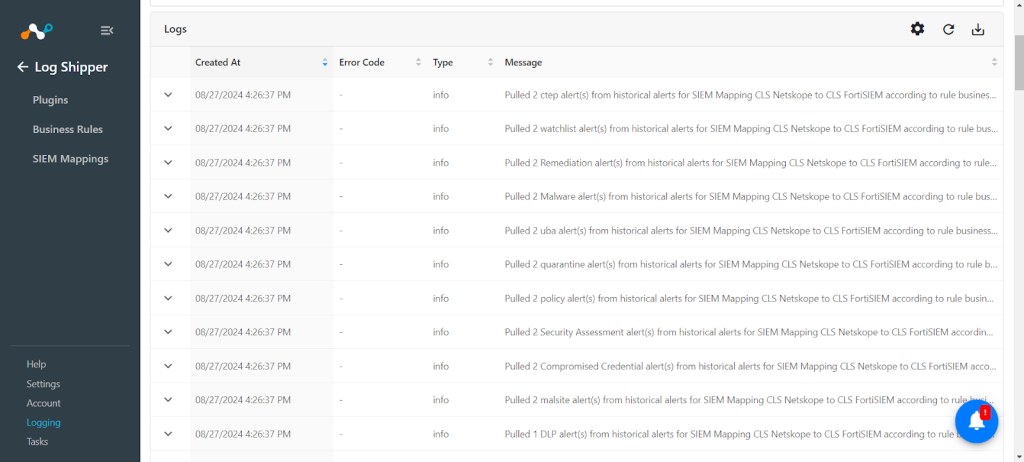The height and width of the screenshot is (462, 1024).
Task: Click the 'info' type in the DLP row
Action: pyautogui.click(x=441, y=434)
